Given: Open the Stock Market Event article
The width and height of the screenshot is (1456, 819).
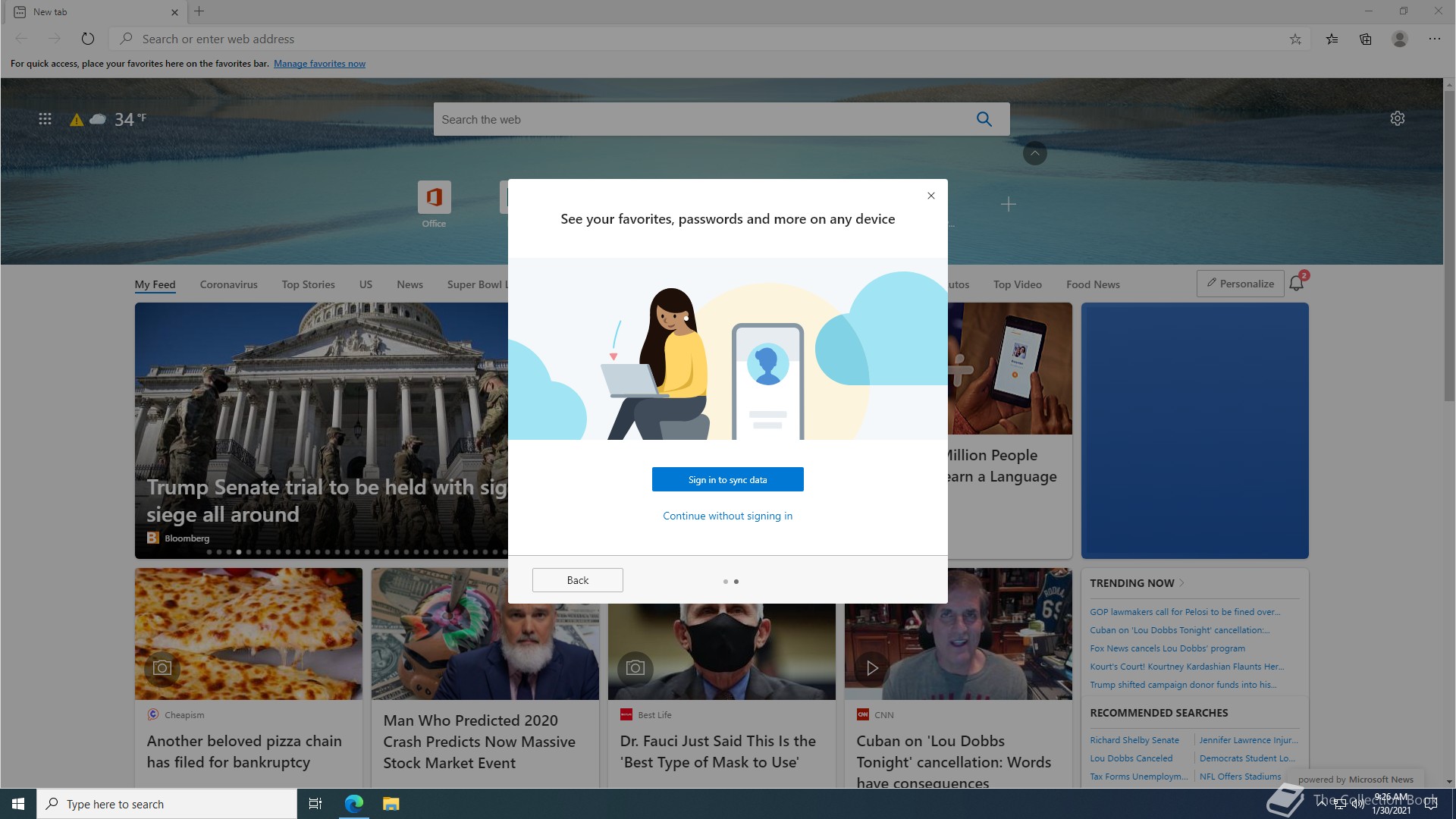Looking at the screenshot, I should (479, 742).
